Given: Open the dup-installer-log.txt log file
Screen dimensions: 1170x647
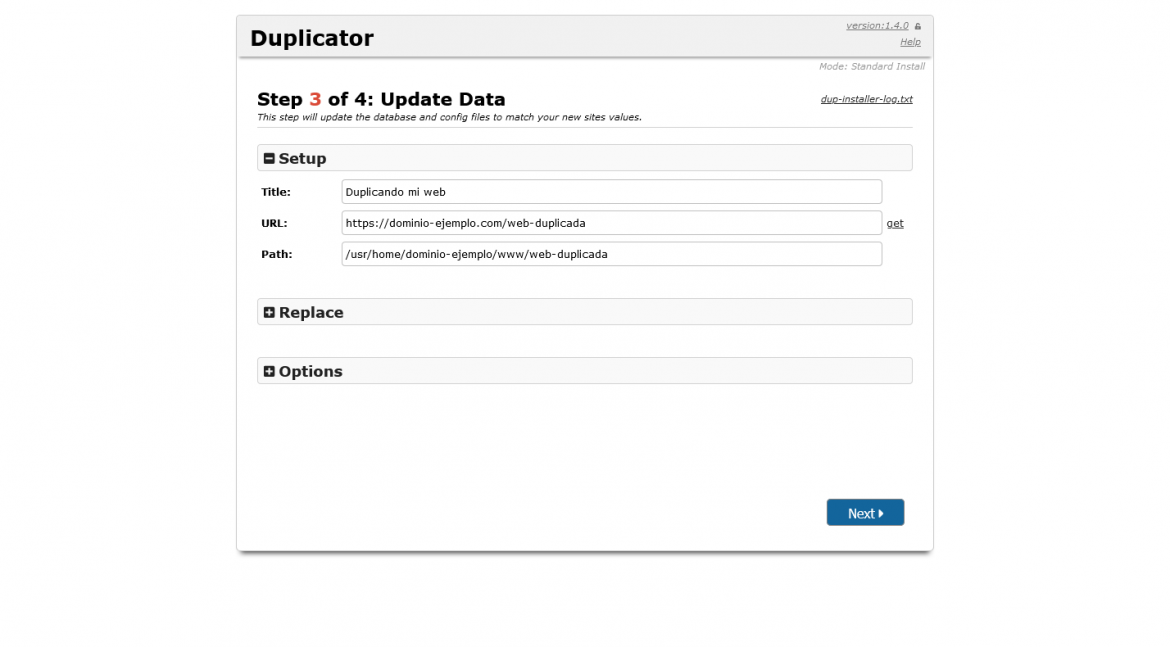Looking at the screenshot, I should click(866, 99).
